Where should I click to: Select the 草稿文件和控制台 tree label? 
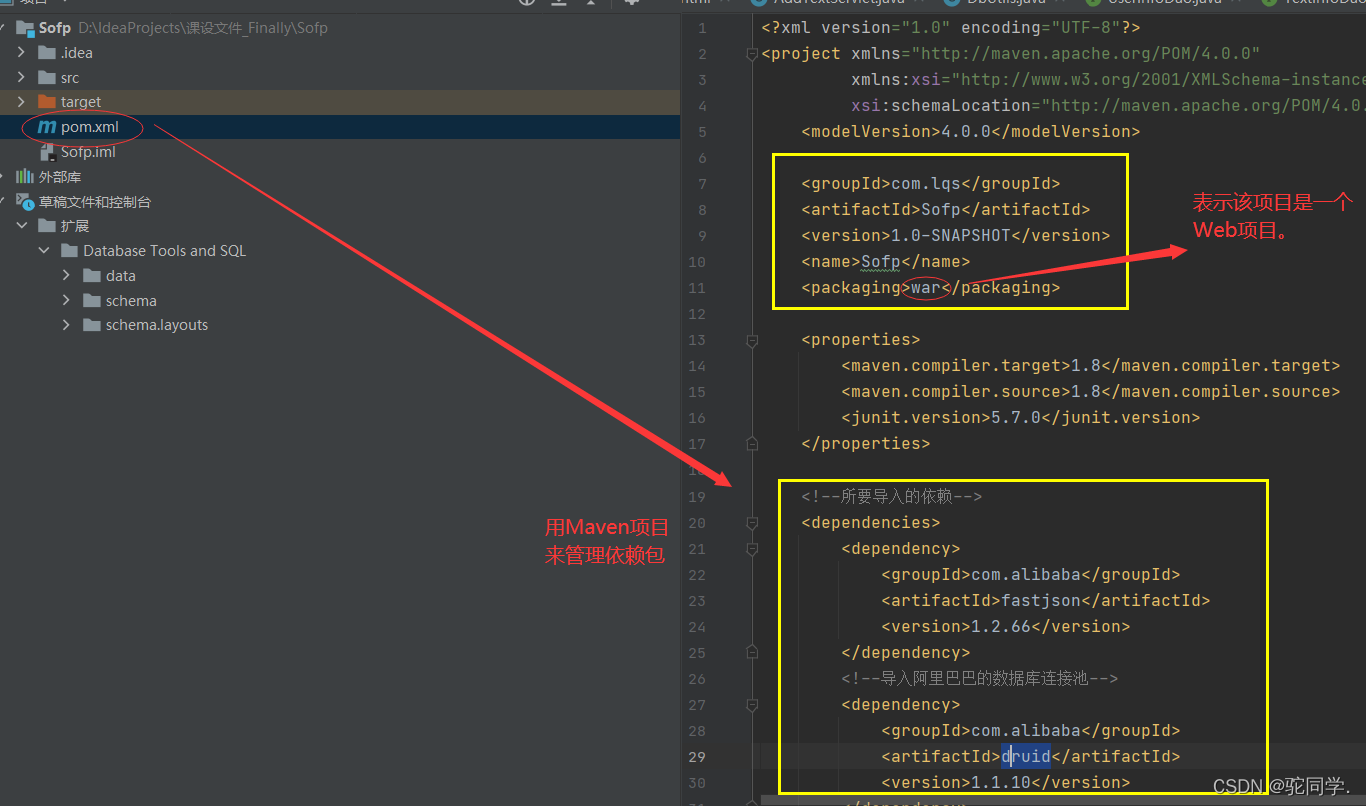95,202
